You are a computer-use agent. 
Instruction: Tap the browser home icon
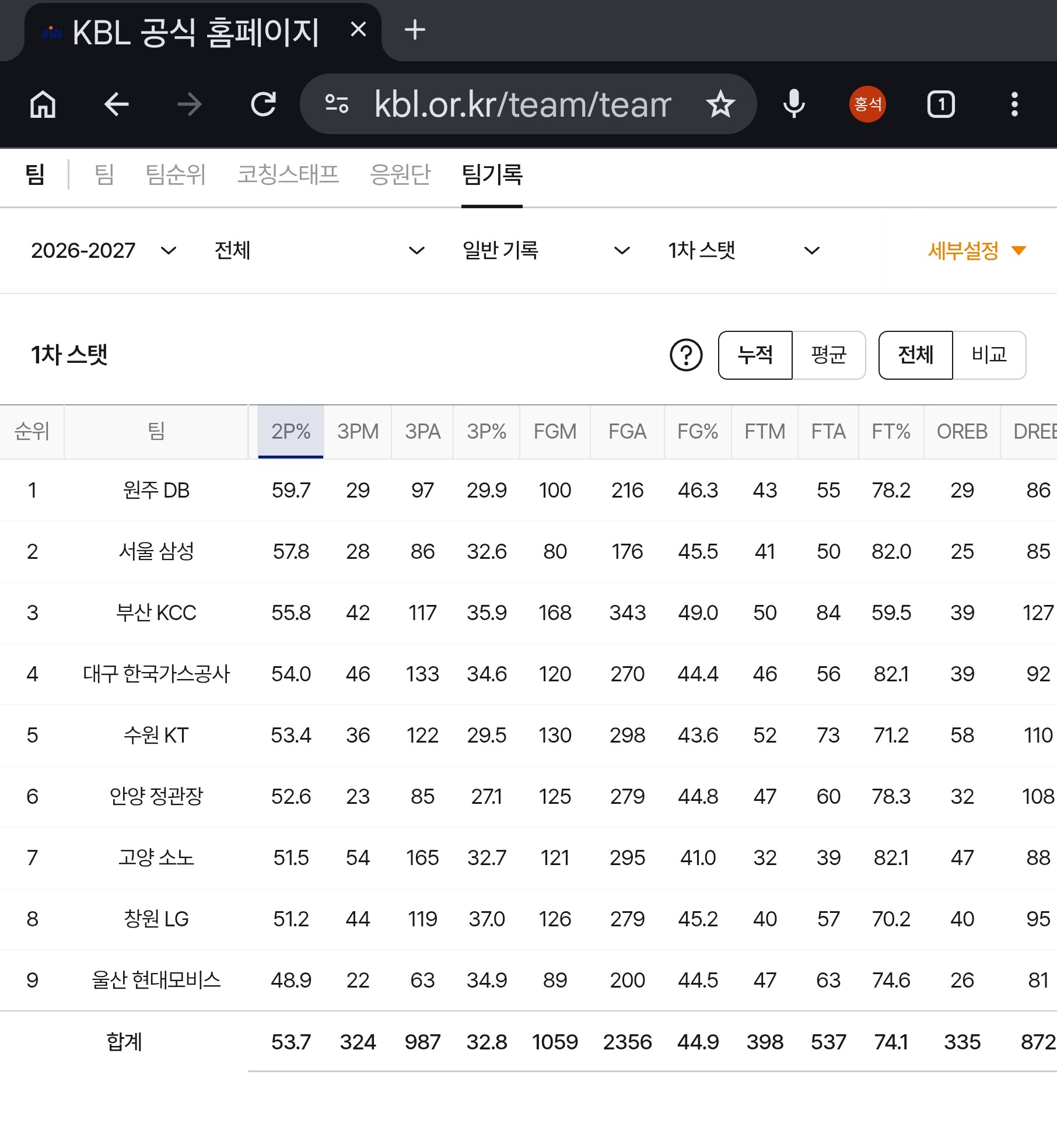click(x=43, y=105)
